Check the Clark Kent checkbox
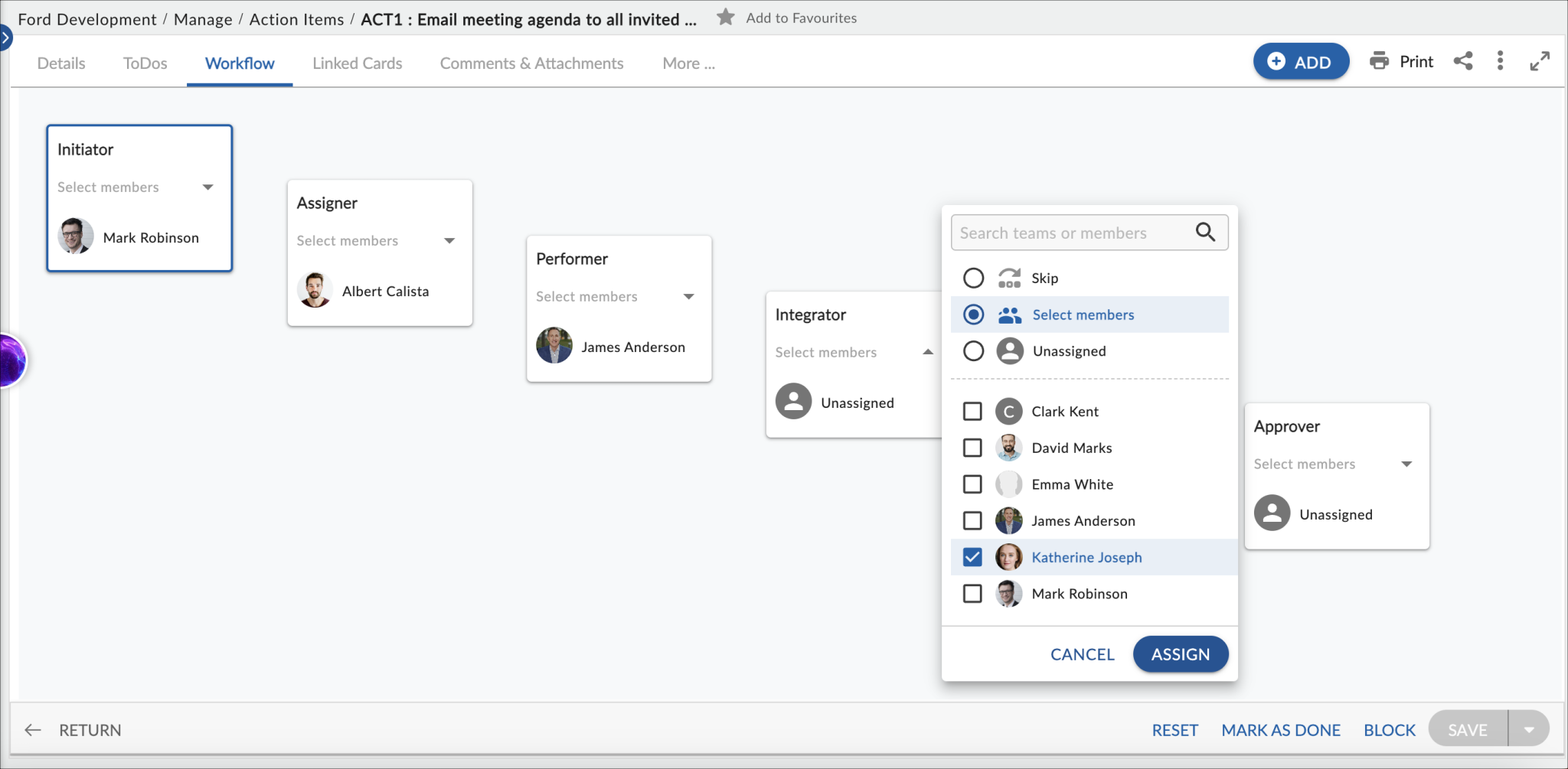 pos(972,411)
